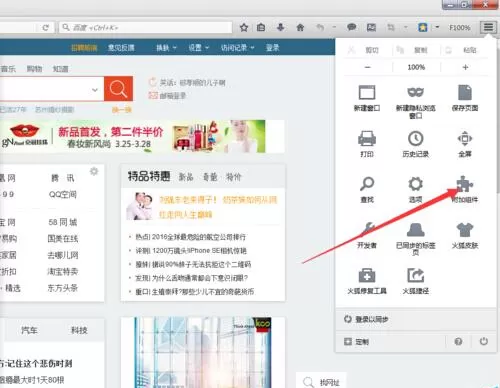
Task: Switch to 新品 tab in 特品特惠
Action: click(x=186, y=177)
